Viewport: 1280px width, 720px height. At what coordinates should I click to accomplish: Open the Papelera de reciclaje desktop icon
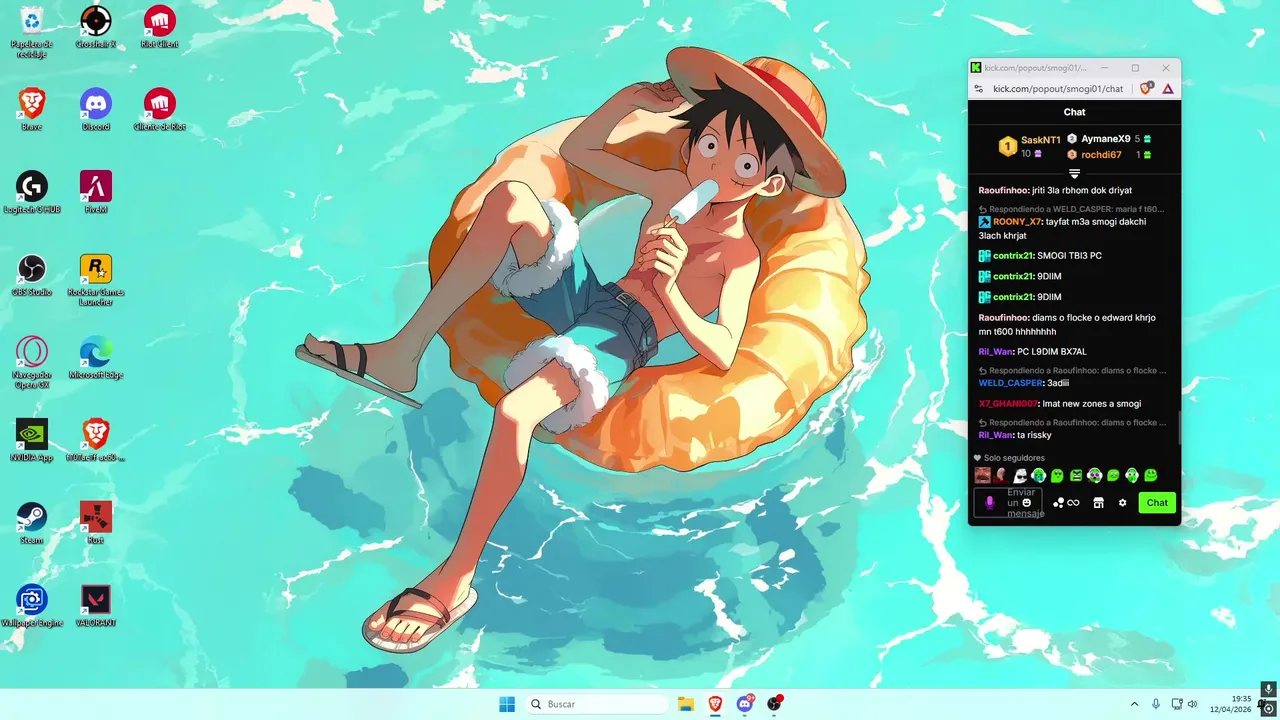pos(31,31)
